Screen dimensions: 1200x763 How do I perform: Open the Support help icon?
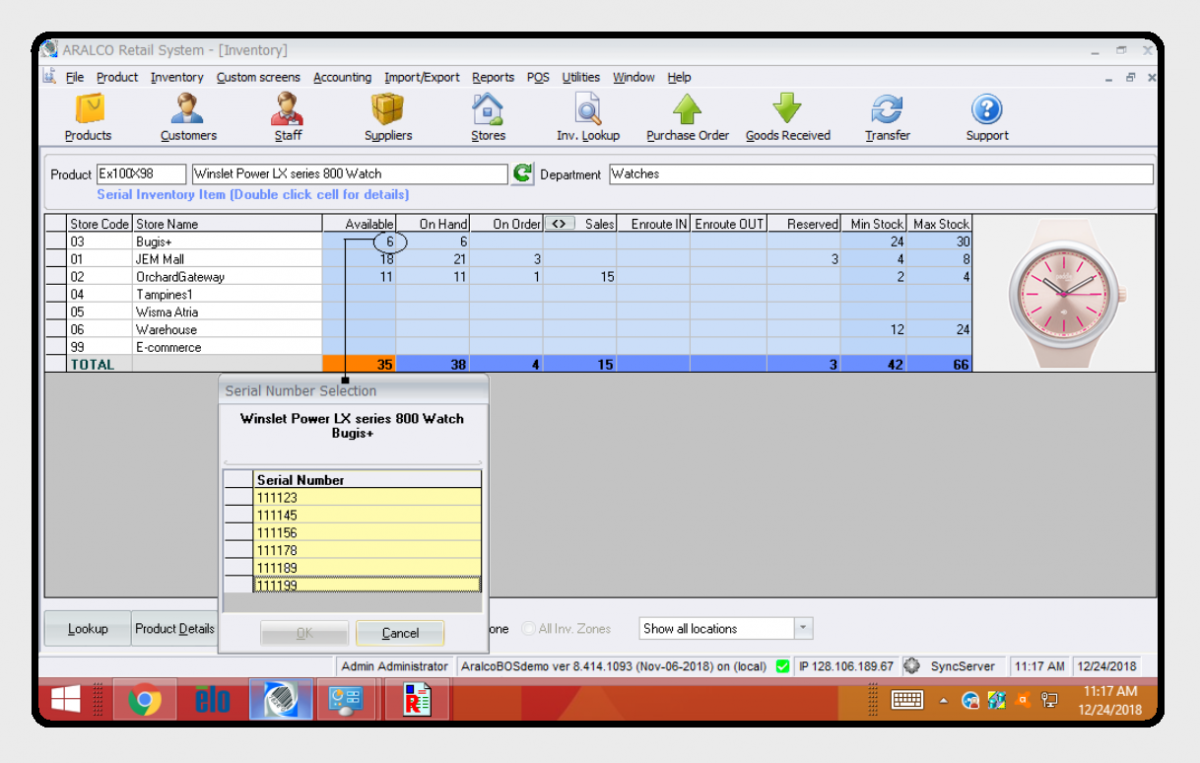(x=987, y=117)
